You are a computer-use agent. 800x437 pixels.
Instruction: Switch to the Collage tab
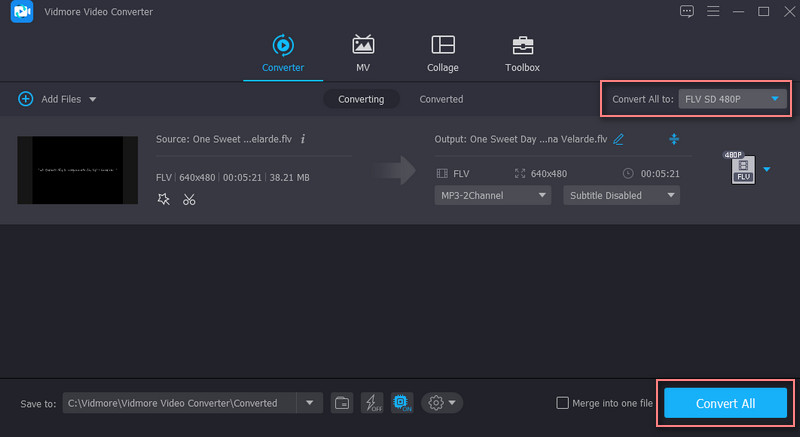(442, 53)
